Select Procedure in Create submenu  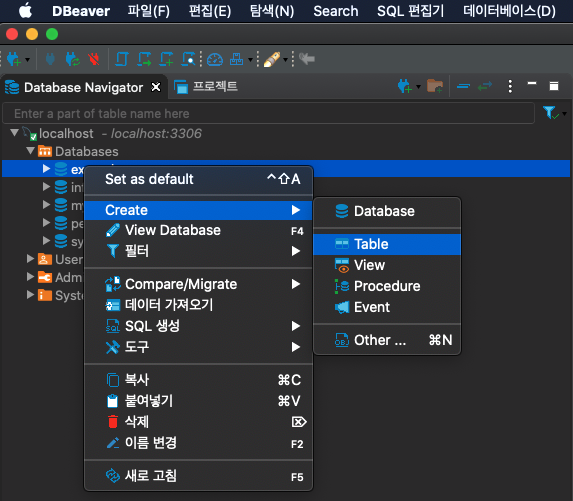(x=387, y=286)
